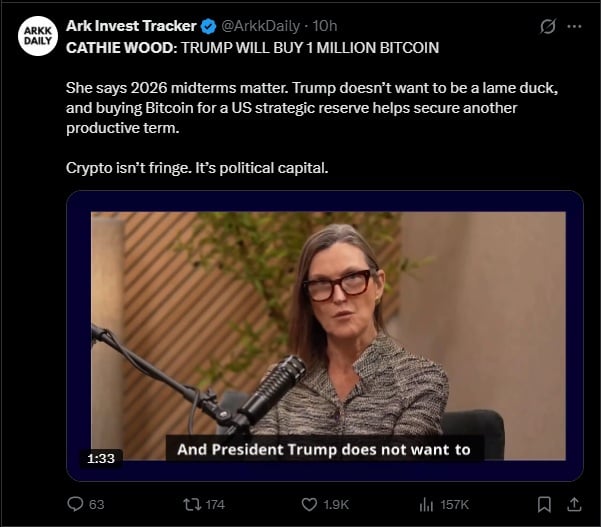The width and height of the screenshot is (601, 527).
Task: Click the reply speech bubble icon
Action: [75, 504]
